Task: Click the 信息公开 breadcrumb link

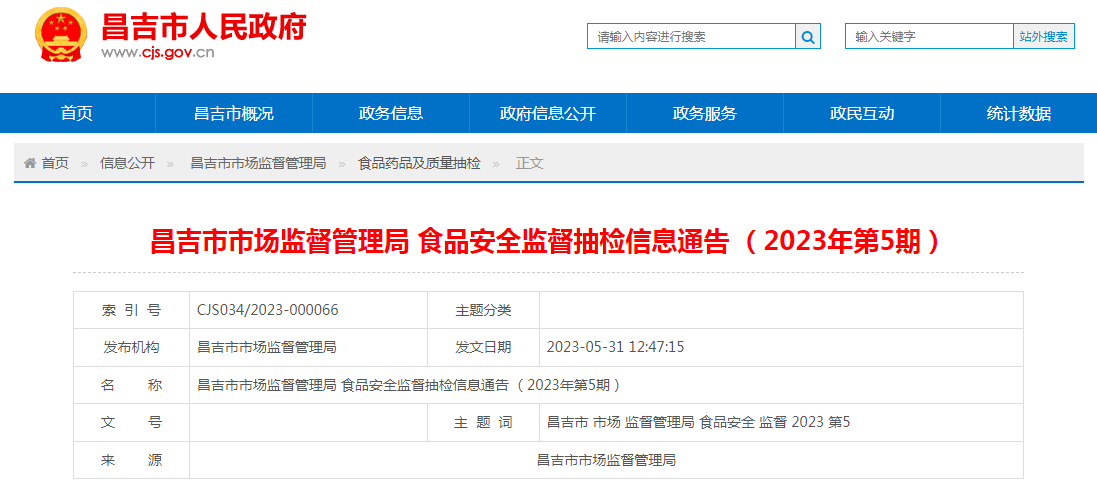Action: tap(127, 163)
